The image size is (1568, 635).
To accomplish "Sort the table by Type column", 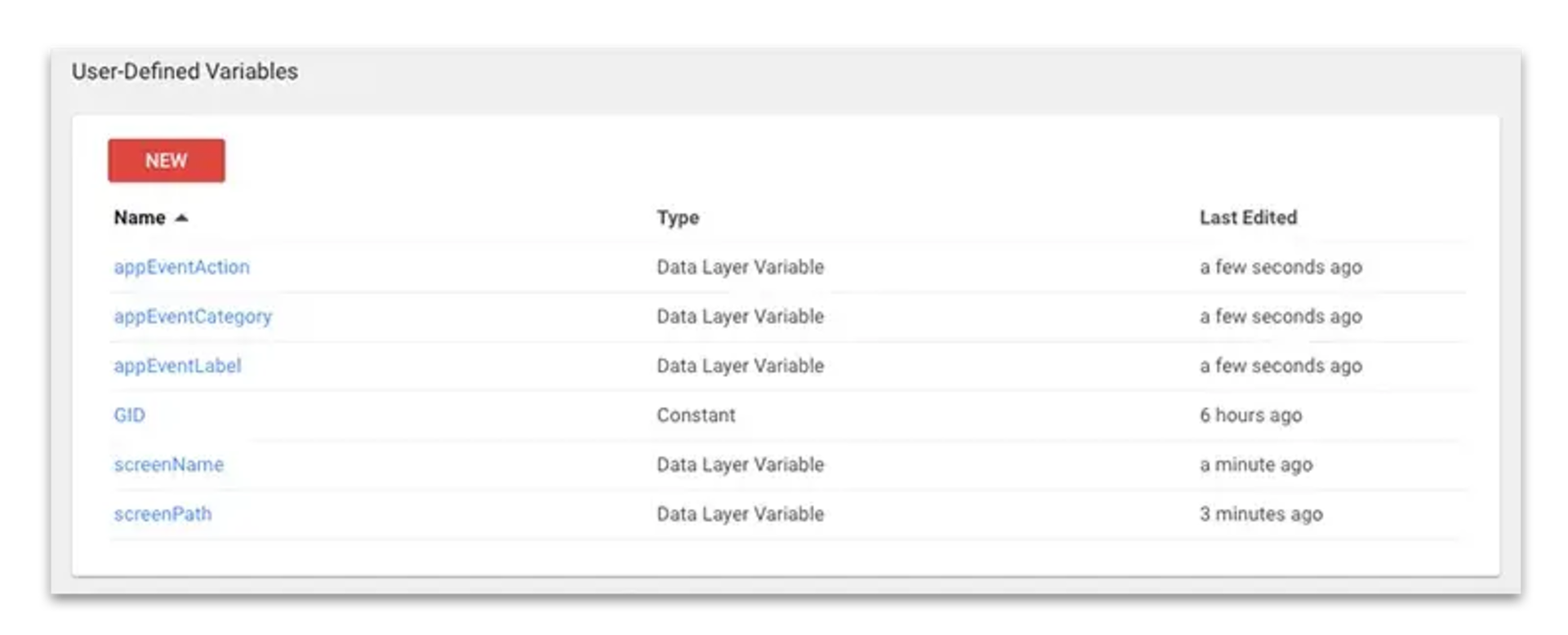I will click(678, 218).
